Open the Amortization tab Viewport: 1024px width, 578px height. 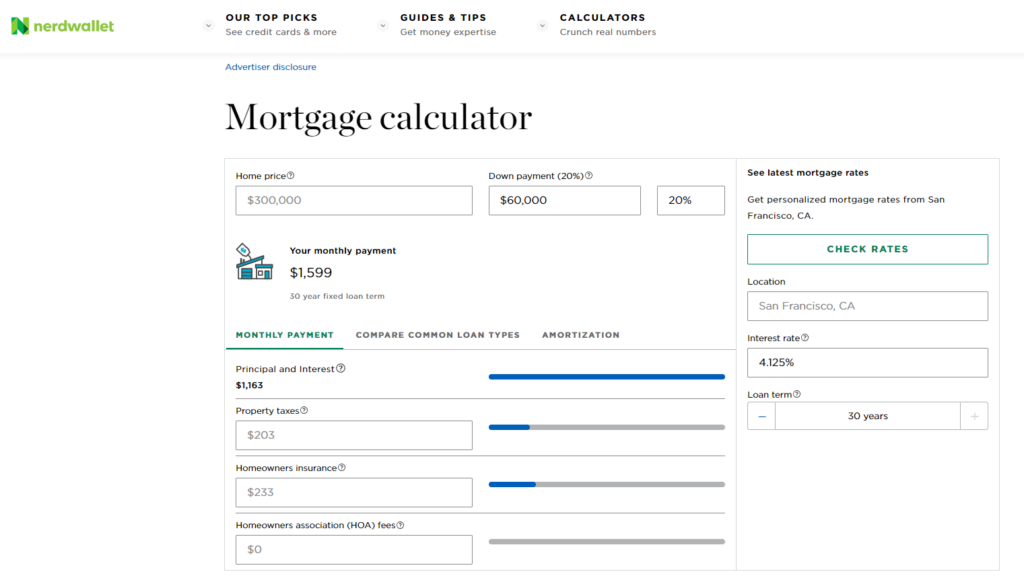pos(580,335)
